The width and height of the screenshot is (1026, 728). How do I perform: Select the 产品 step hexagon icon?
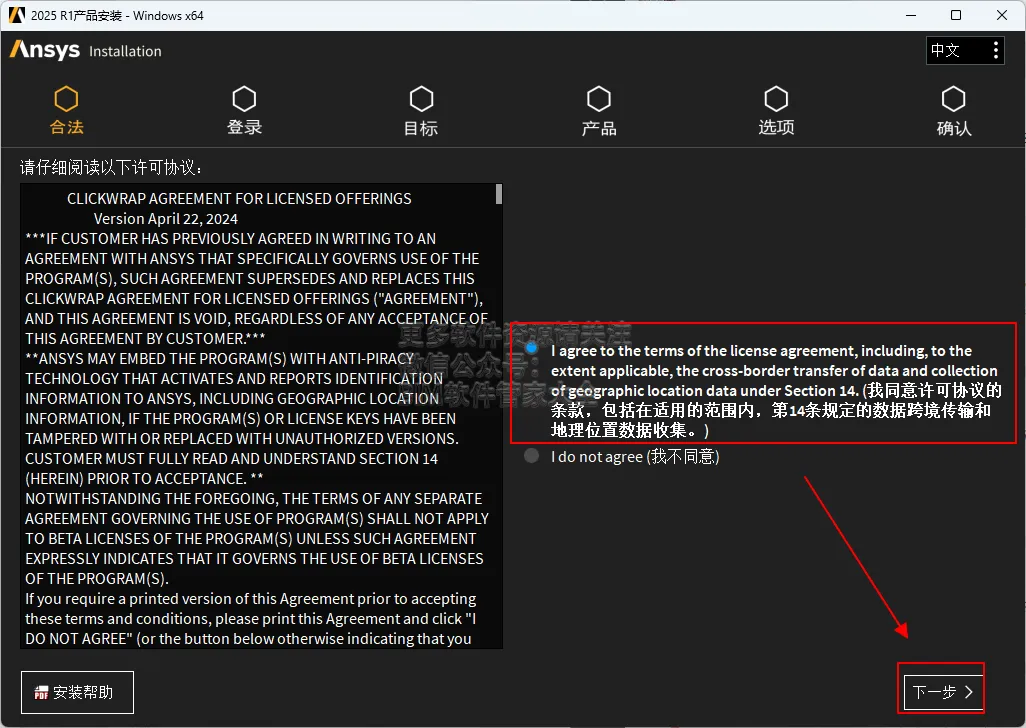pyautogui.click(x=599, y=99)
